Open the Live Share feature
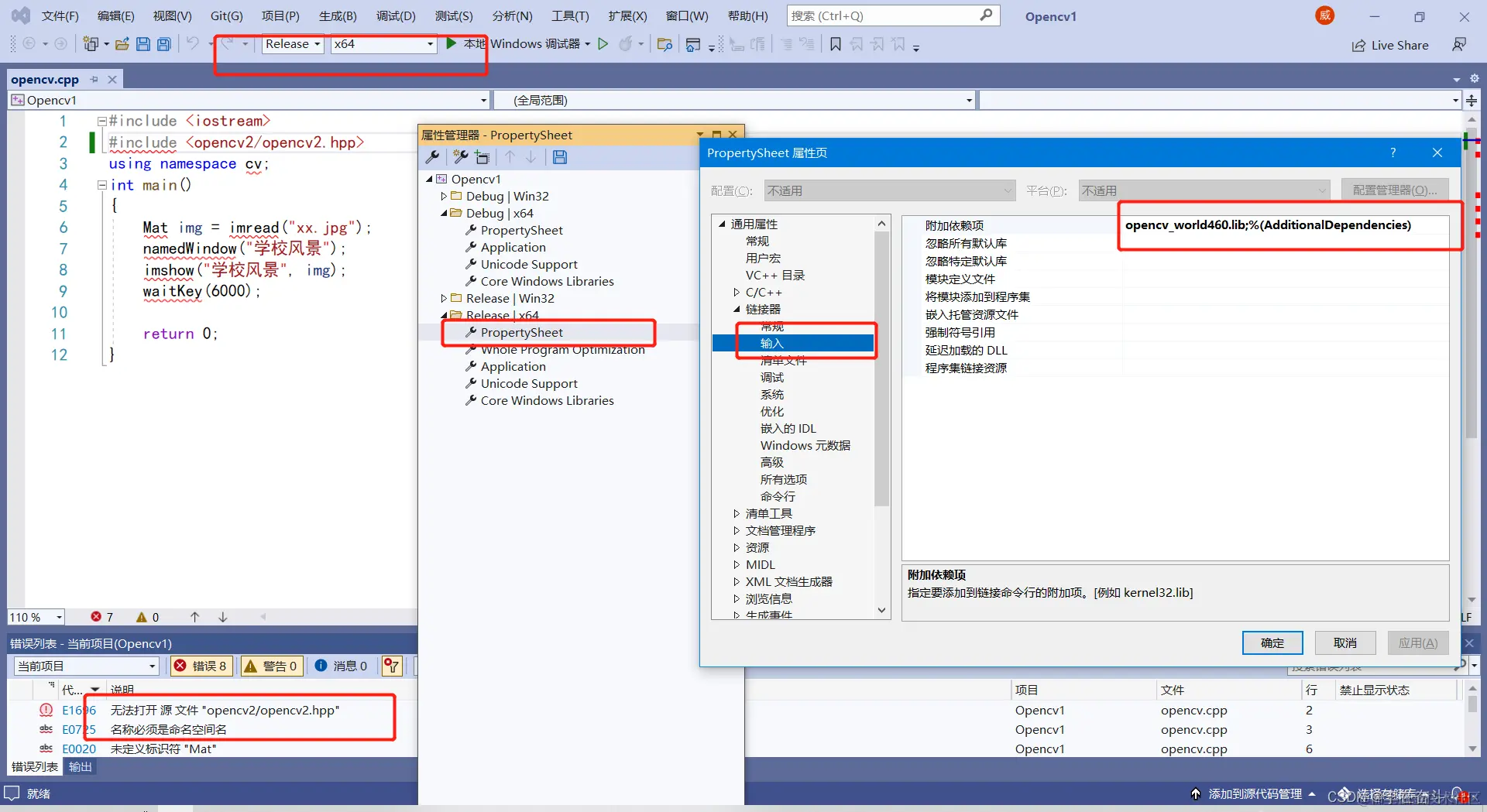Screen dimensions: 1487x812 coord(1391,45)
